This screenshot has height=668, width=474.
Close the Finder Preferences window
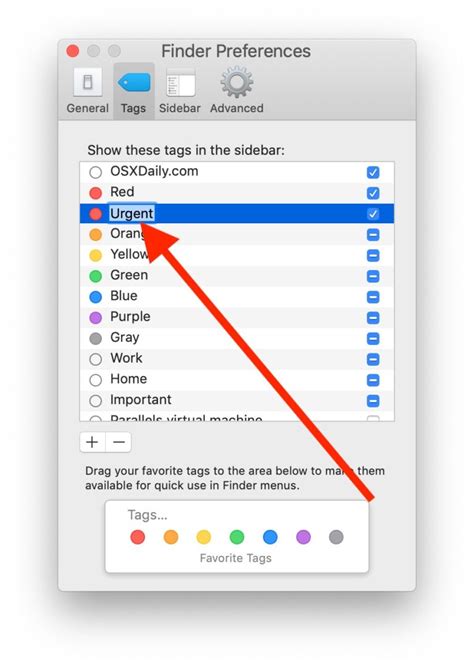pos(73,51)
